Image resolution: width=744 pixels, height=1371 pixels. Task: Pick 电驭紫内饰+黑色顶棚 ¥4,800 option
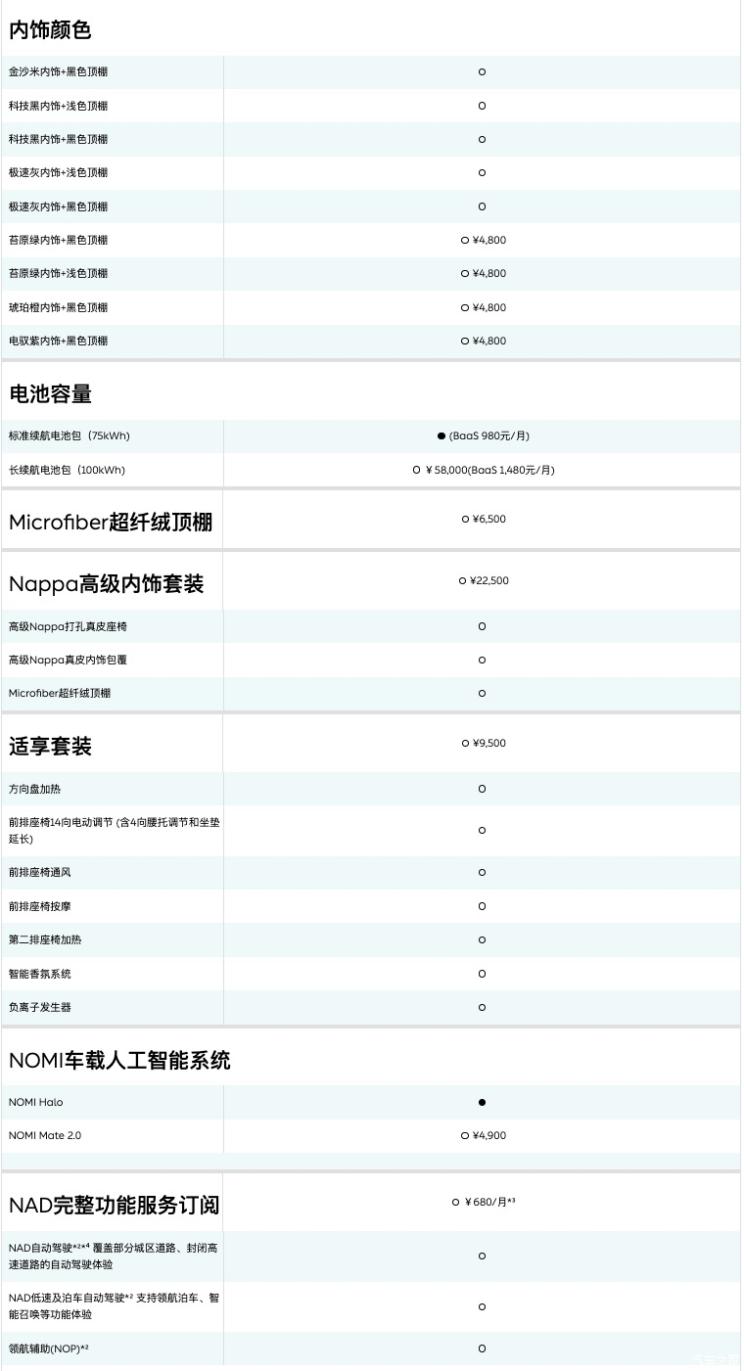pos(483,341)
